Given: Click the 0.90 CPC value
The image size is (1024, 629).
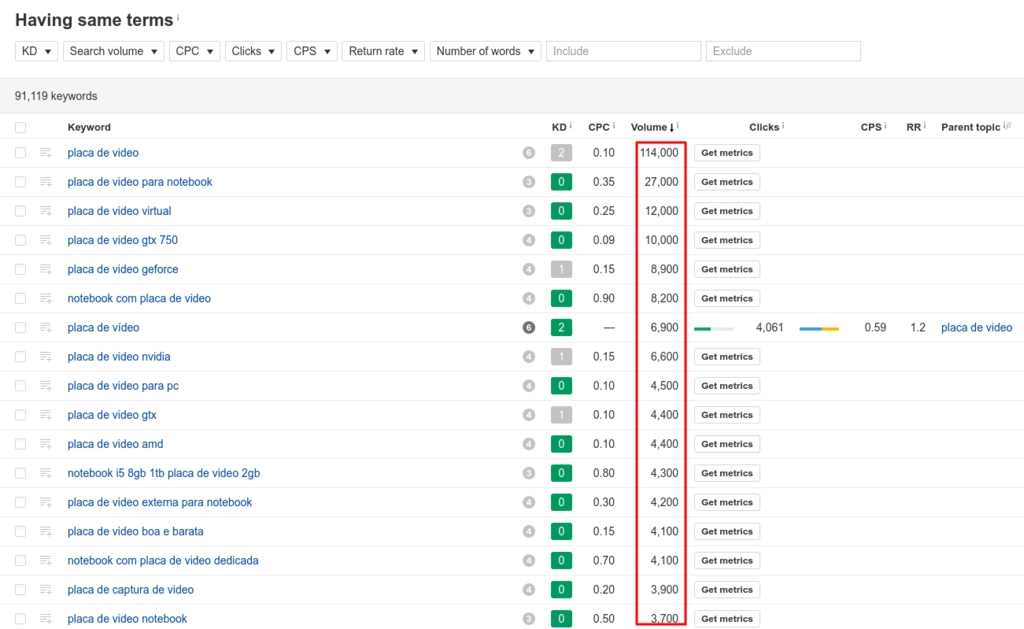Looking at the screenshot, I should tap(603, 298).
